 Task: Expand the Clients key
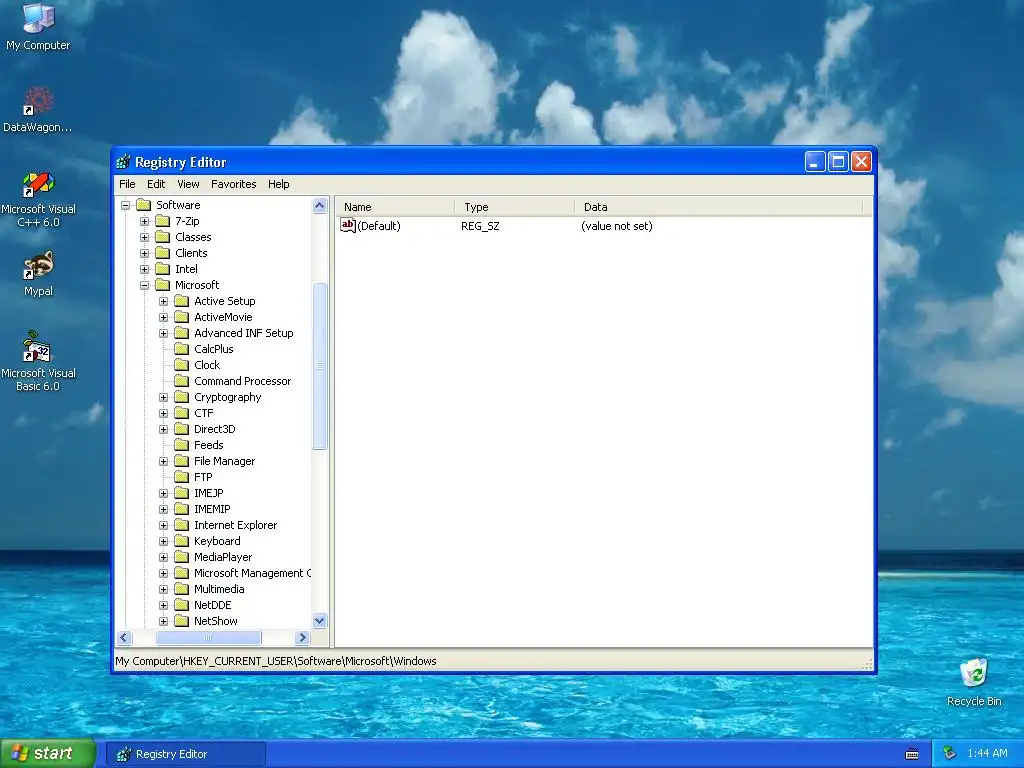pos(144,253)
